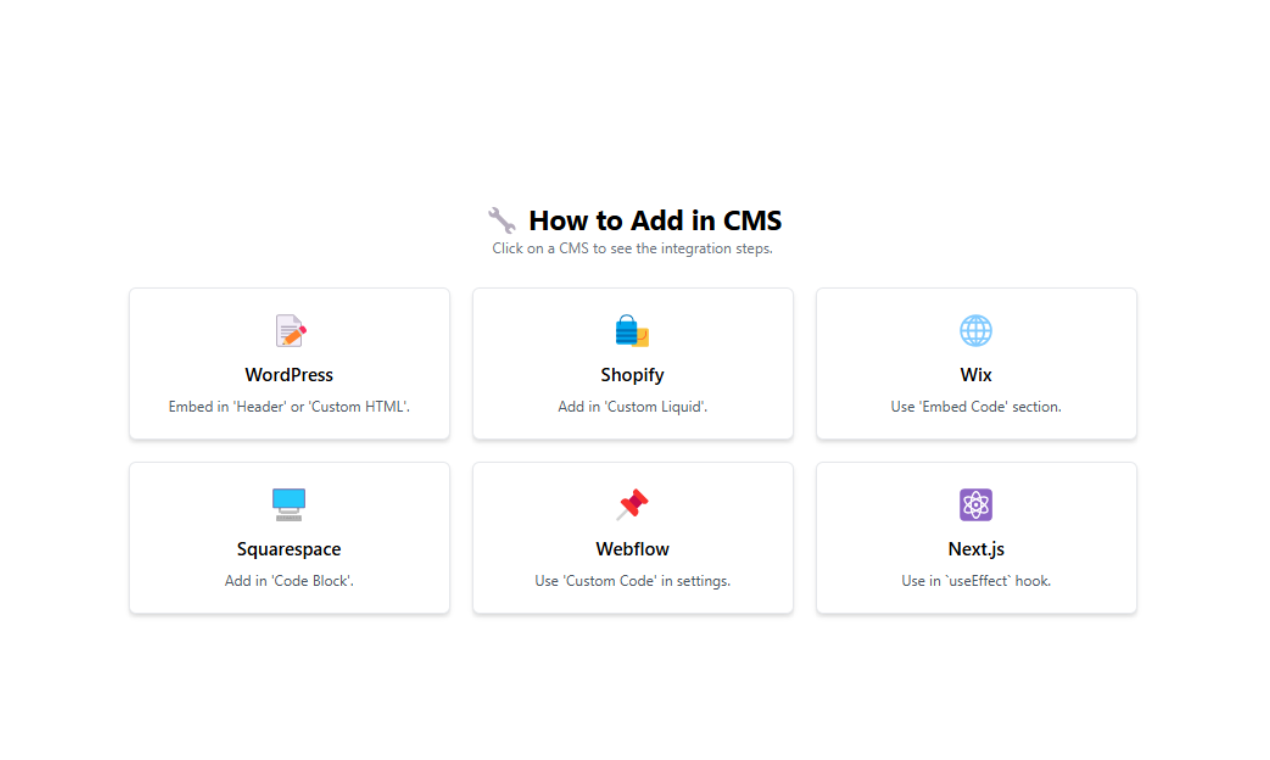Click the Wix globe icon
This screenshot has height=760, width=1270.
tap(976, 331)
